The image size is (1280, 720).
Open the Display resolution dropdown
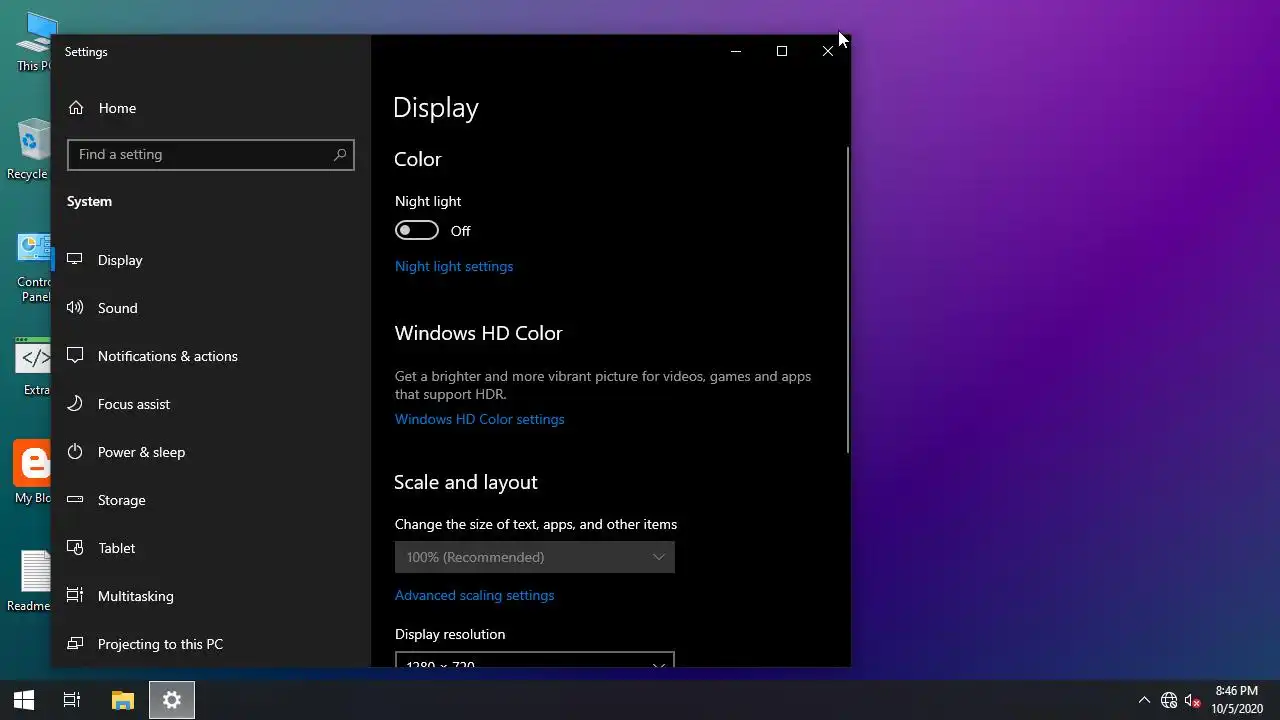(x=535, y=659)
